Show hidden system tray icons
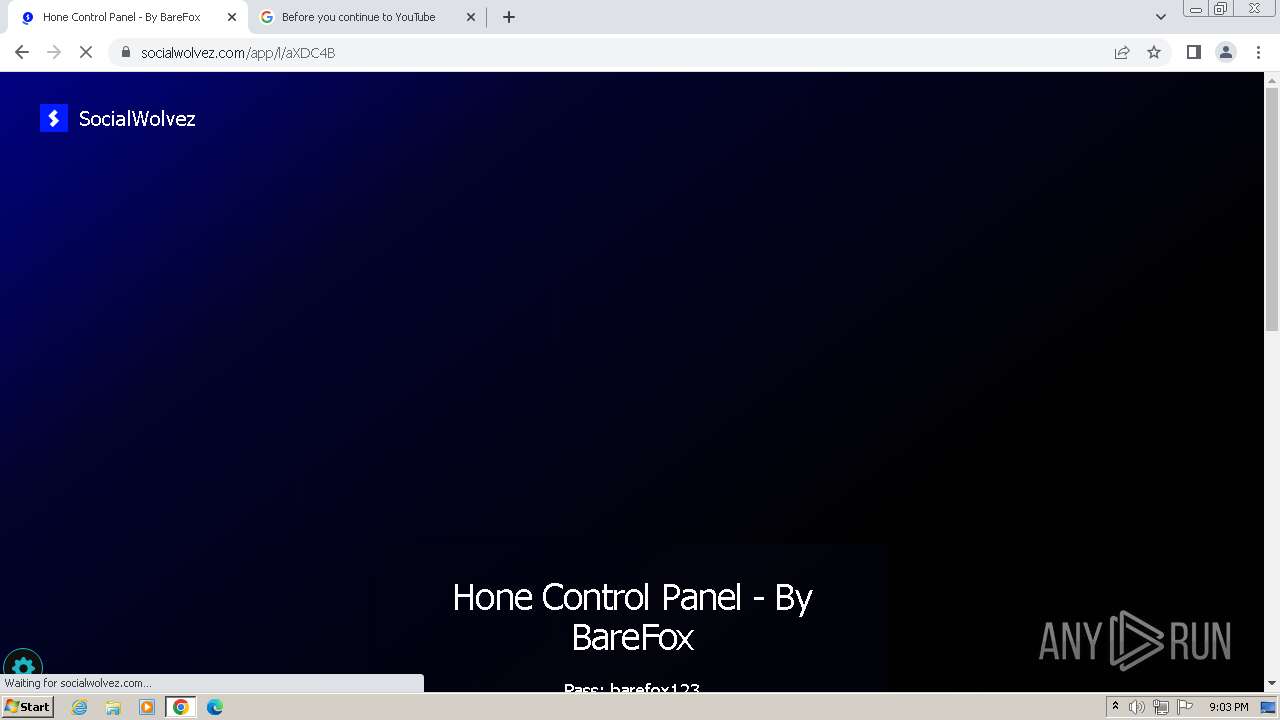This screenshot has width=1280, height=720. pos(1115,707)
